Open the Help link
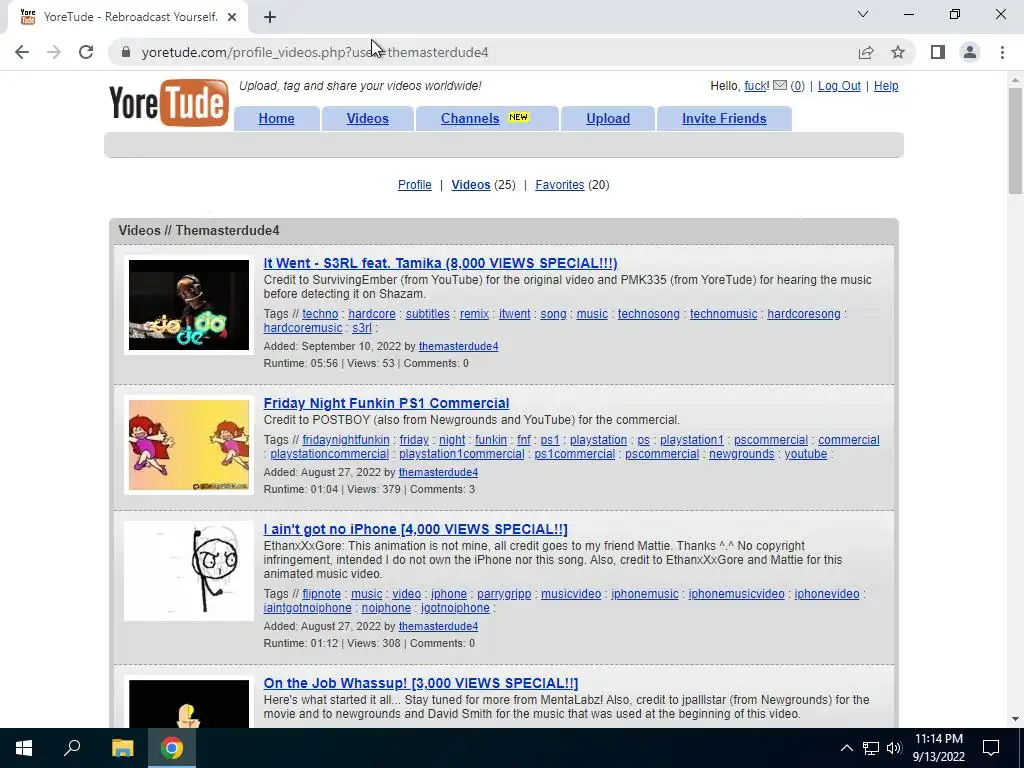This screenshot has height=768, width=1024. coord(886,86)
